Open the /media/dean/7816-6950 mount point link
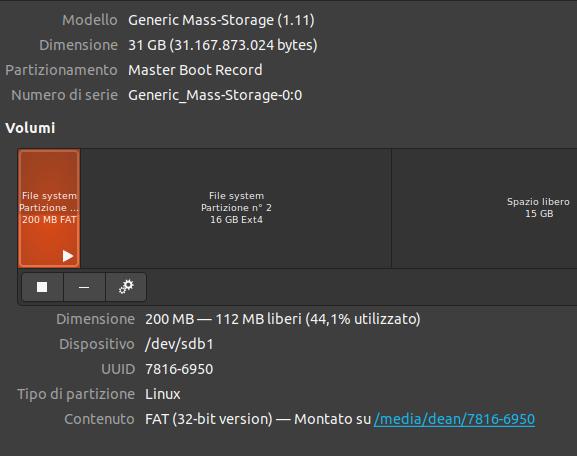Screen dimensions: 577x456 (x=454, y=419)
